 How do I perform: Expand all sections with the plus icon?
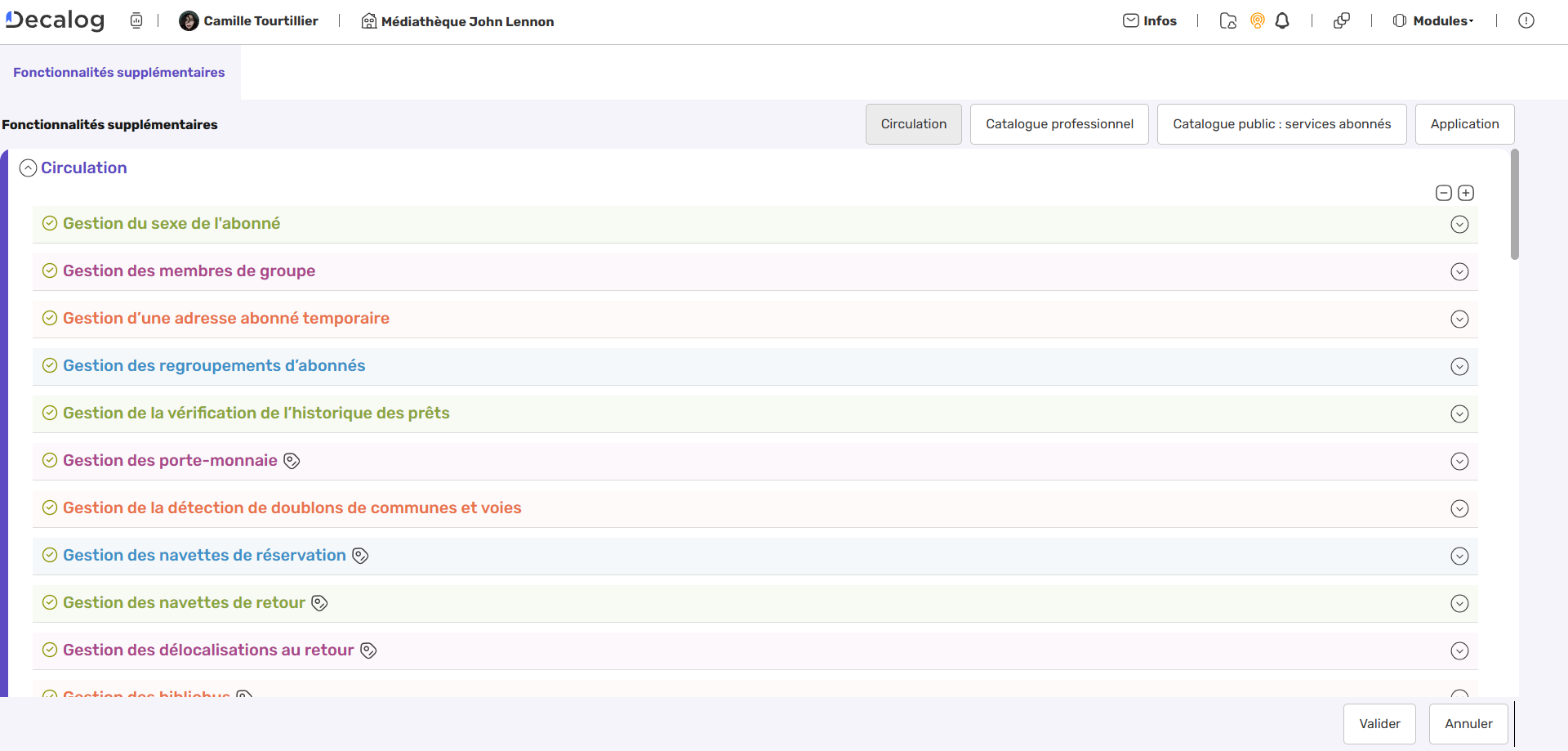pos(1466,193)
